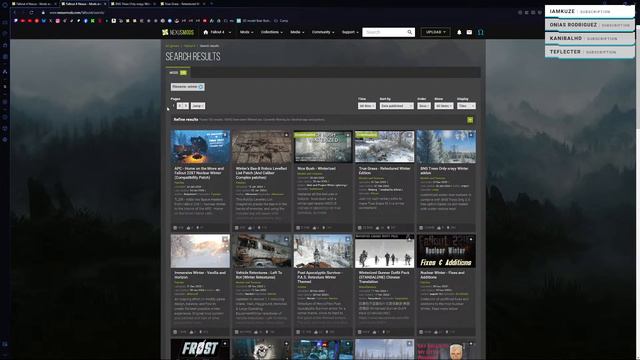Click the magnifier in the search box
The height and width of the screenshot is (360, 640).
click(410, 32)
